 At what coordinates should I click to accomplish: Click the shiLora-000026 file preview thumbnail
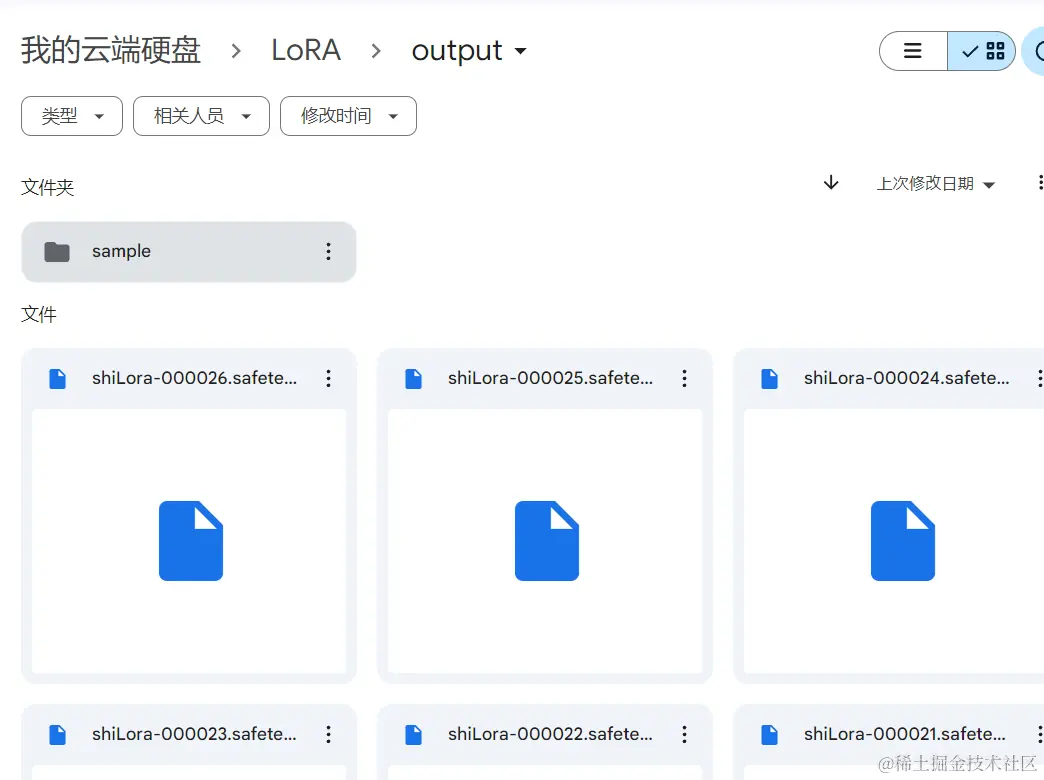point(189,541)
